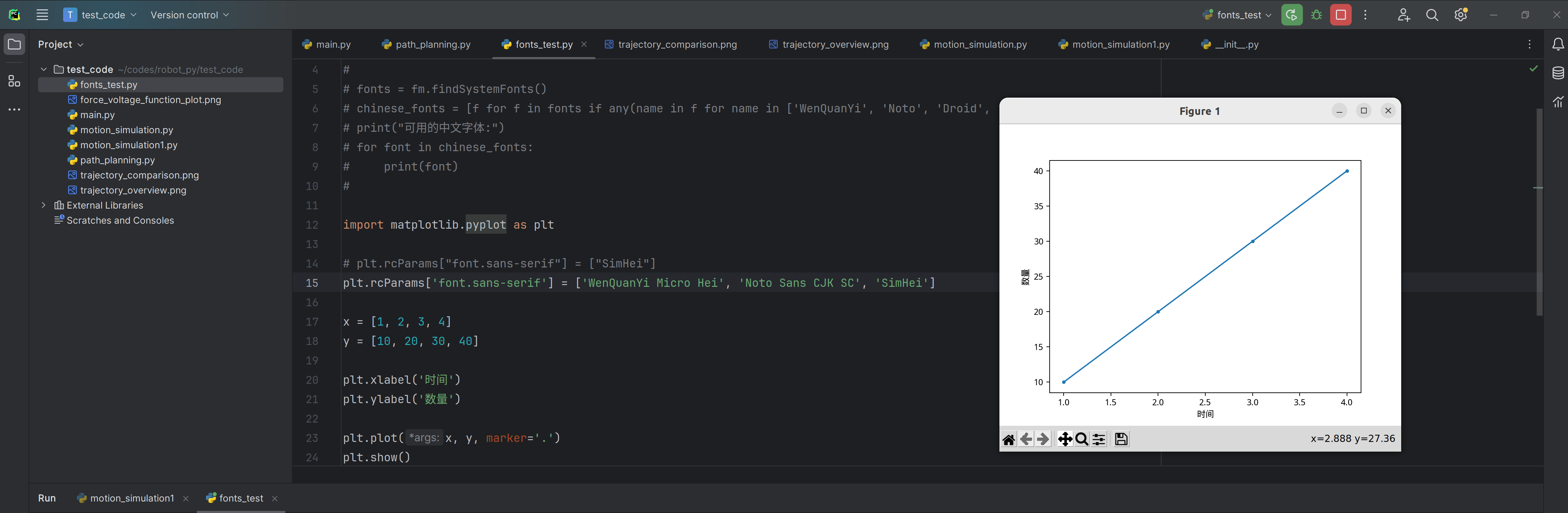Click the red Stop run button
This screenshot has width=1568, height=513.
click(1341, 15)
